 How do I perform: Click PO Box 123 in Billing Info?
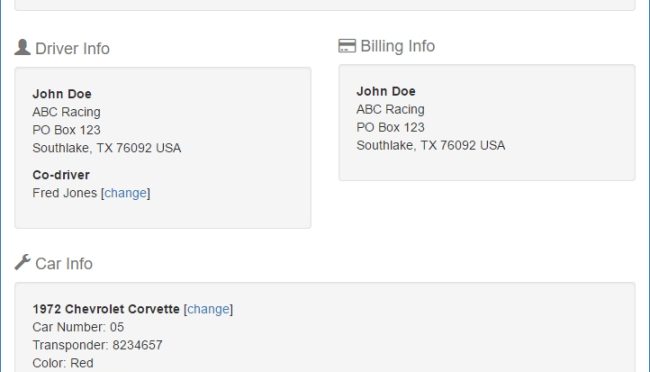pos(390,127)
